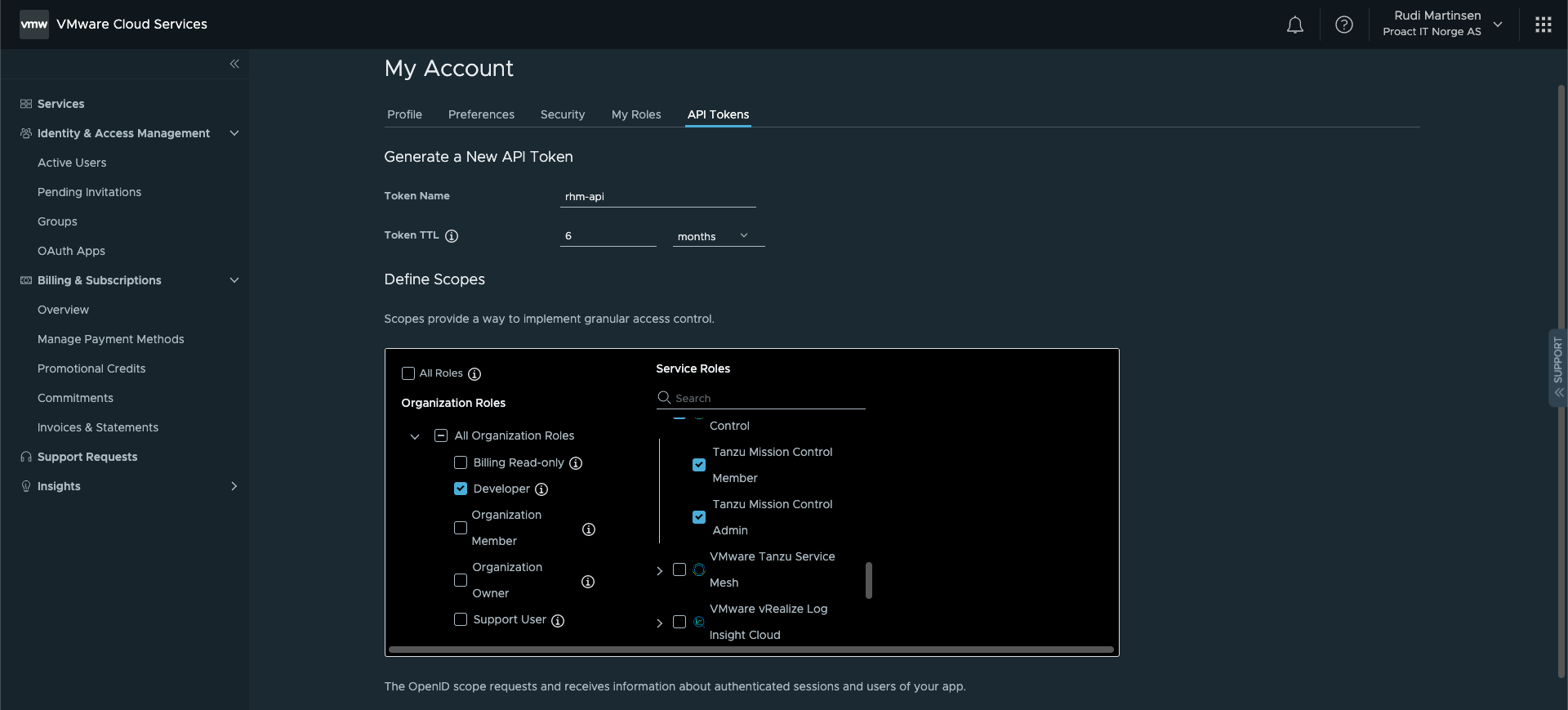Collapse the All Organization Roles tree
The height and width of the screenshot is (710, 1568).
pyautogui.click(x=415, y=436)
